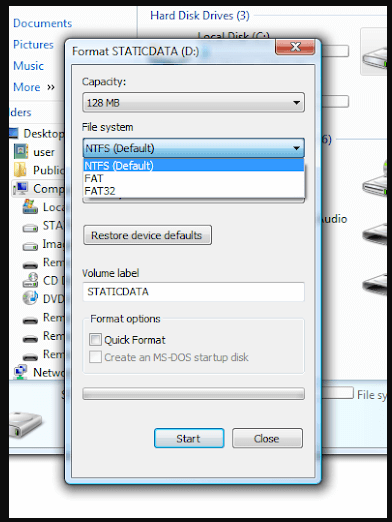Close the Format dialog with red X

tap(295, 46)
